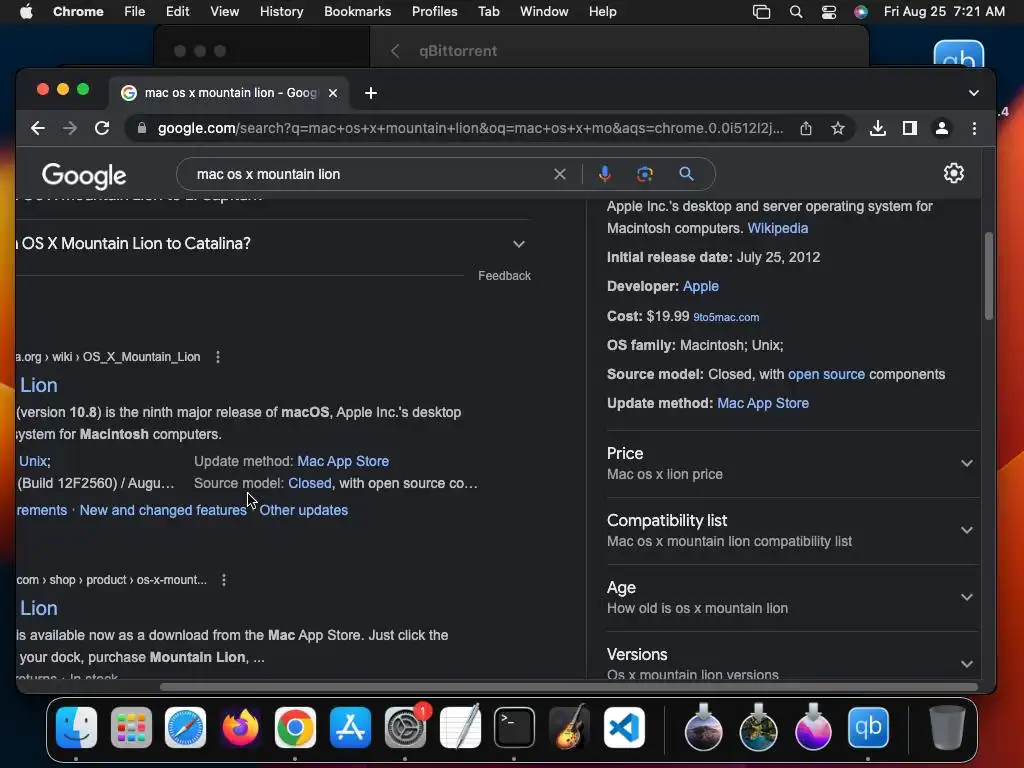The width and height of the screenshot is (1024, 768).
Task: Send Feedback on the questions box
Action: (504, 276)
